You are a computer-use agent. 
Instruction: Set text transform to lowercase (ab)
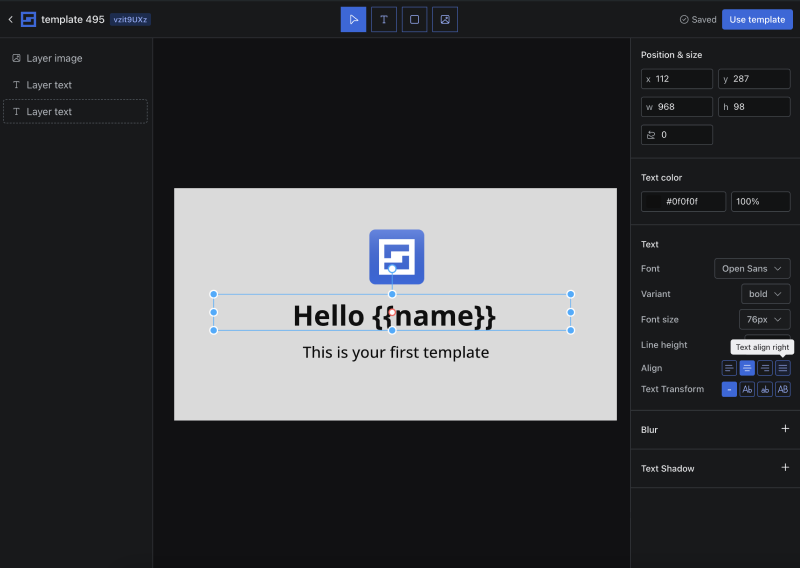pos(765,389)
